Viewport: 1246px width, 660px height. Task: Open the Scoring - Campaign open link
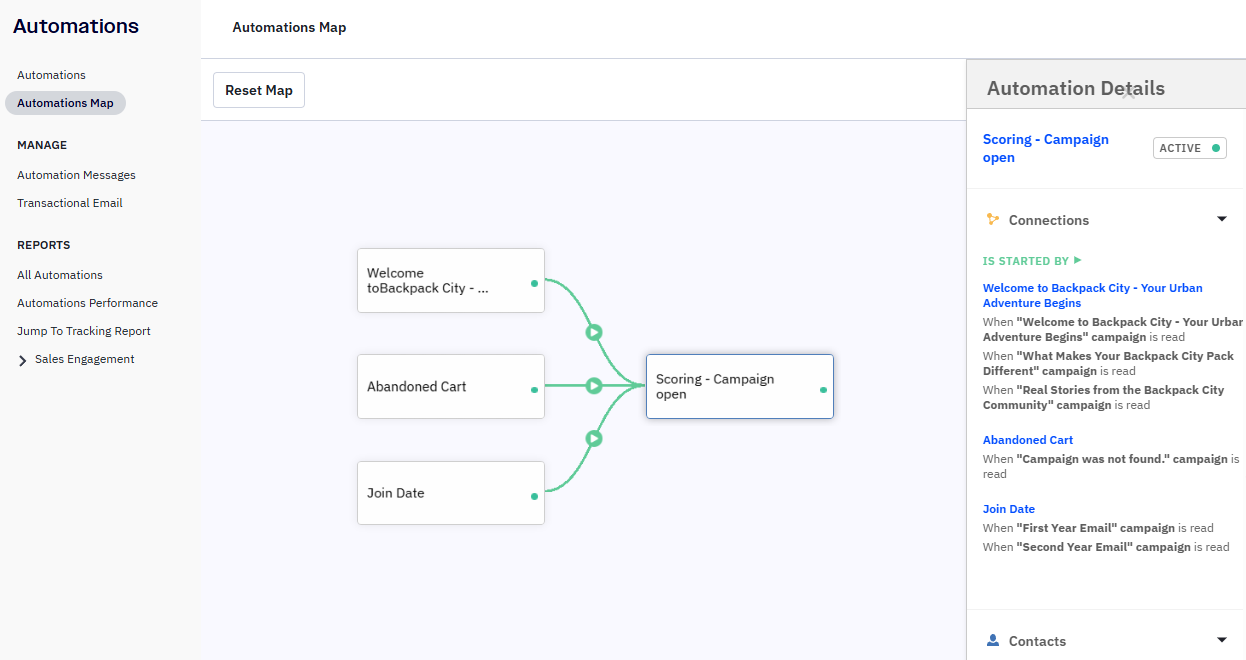[x=1045, y=148]
